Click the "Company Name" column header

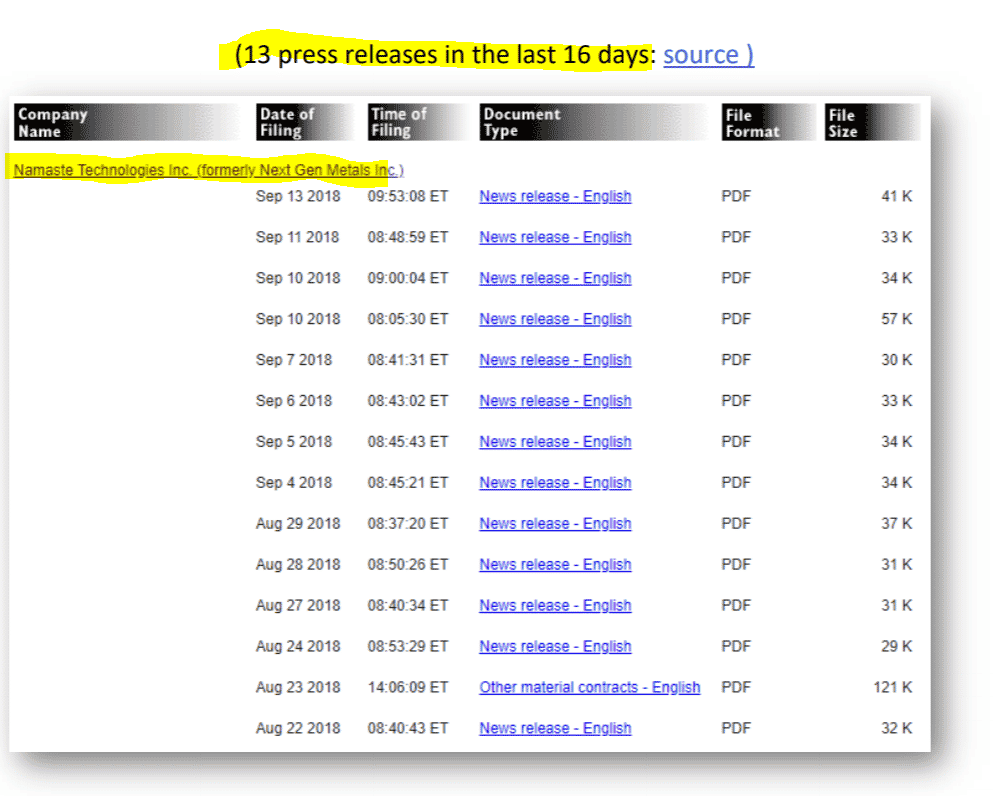click(127, 122)
